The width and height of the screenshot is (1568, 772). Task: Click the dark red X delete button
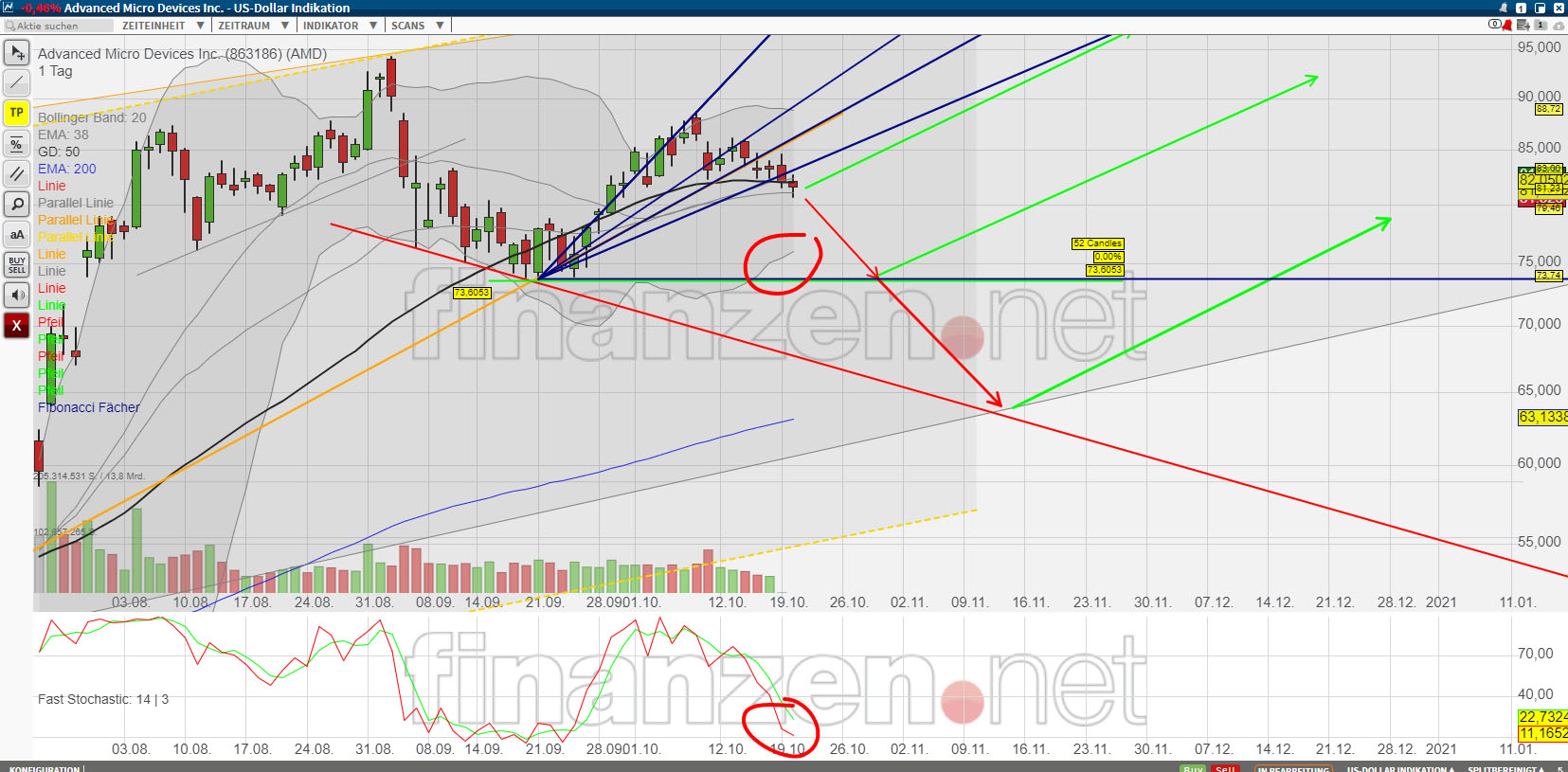click(17, 326)
